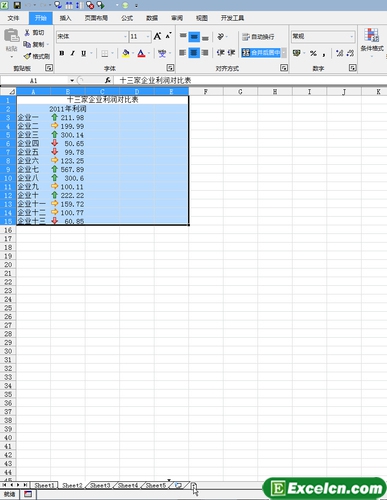Open the Sheet3 worksheet tab
387x500 pixels.
pos(100,485)
